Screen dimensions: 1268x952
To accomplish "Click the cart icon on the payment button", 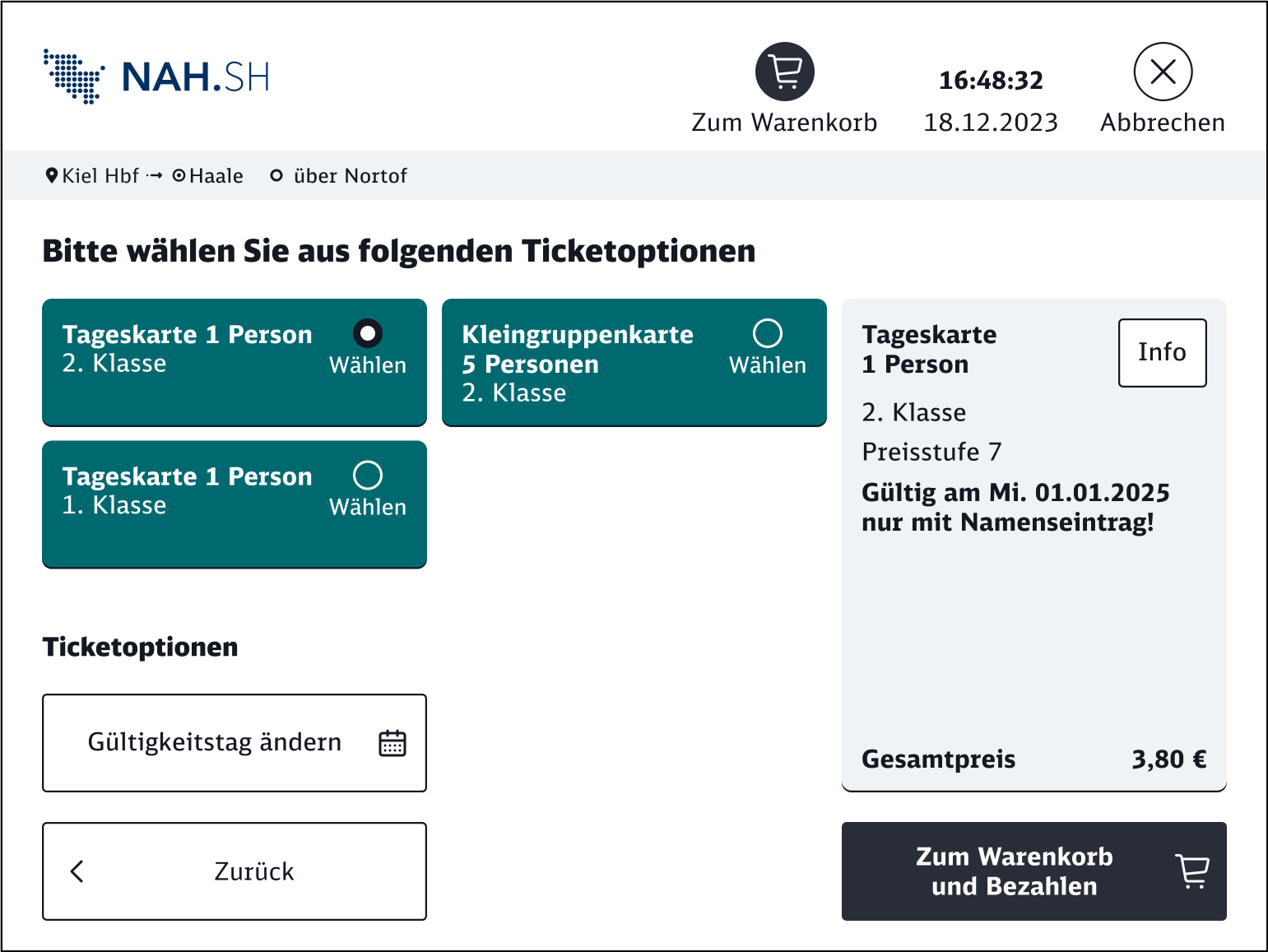I will [1191, 871].
